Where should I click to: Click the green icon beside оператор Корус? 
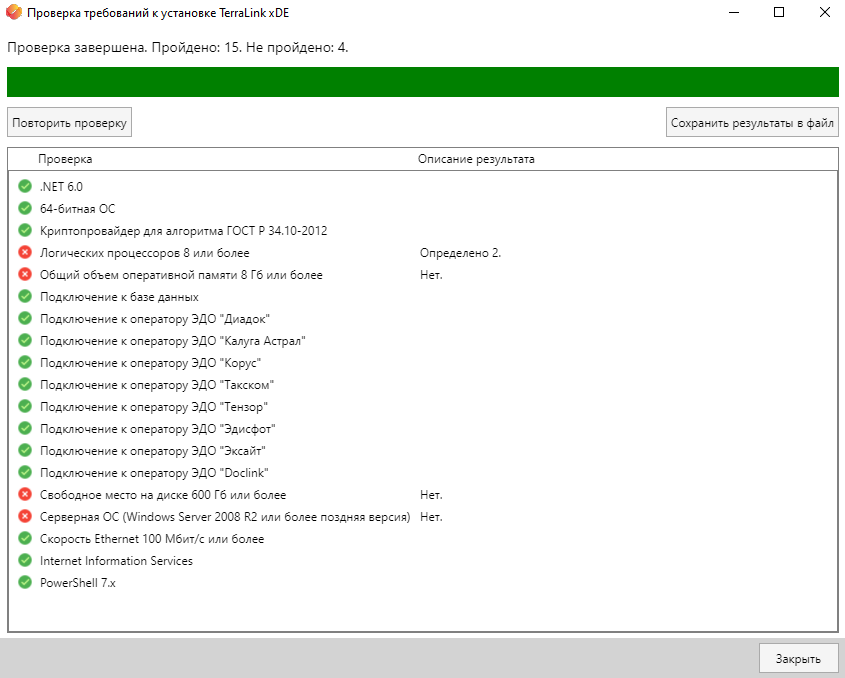click(25, 363)
